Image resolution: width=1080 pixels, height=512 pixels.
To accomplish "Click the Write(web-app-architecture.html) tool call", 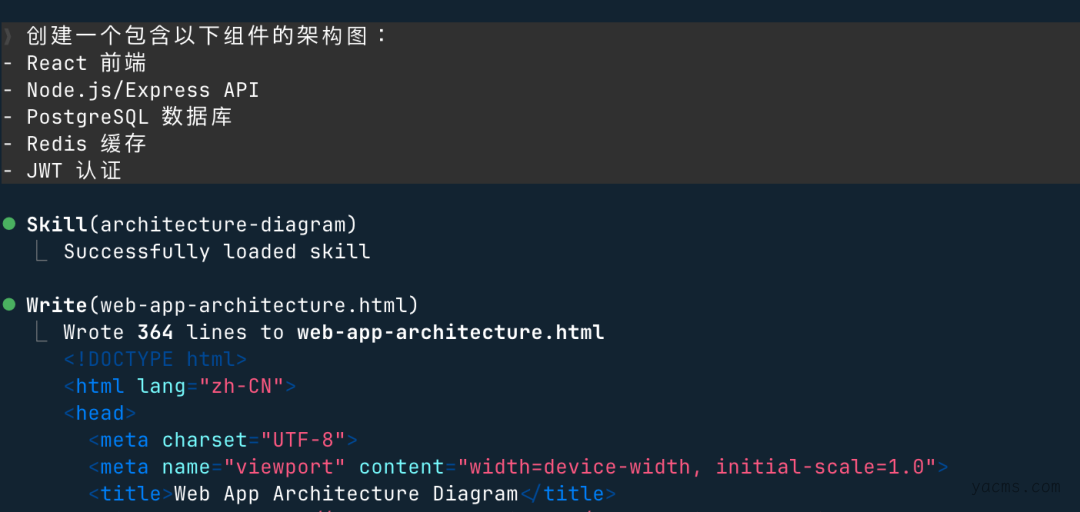I will (x=222, y=304).
